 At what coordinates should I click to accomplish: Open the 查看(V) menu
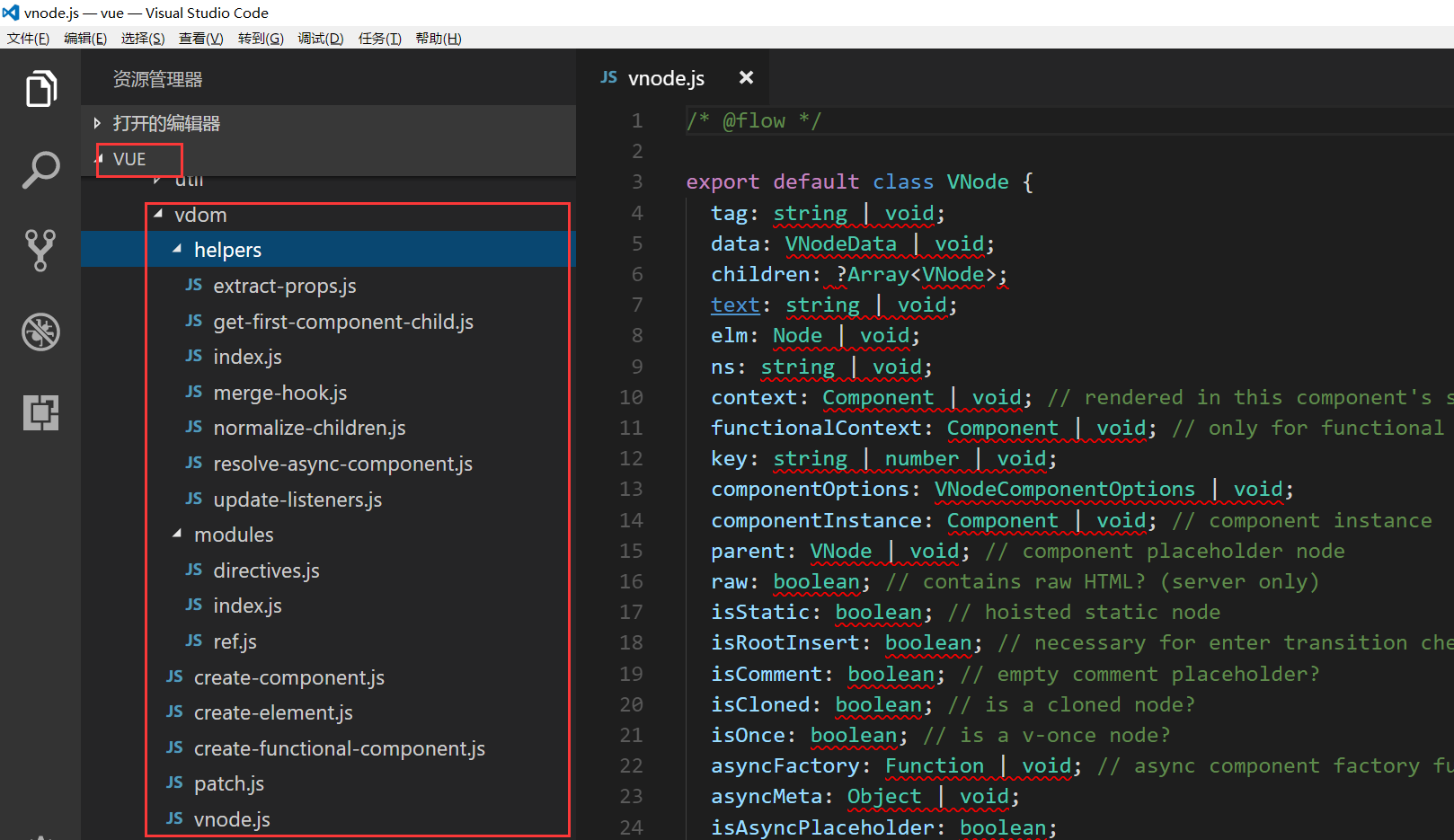201,38
